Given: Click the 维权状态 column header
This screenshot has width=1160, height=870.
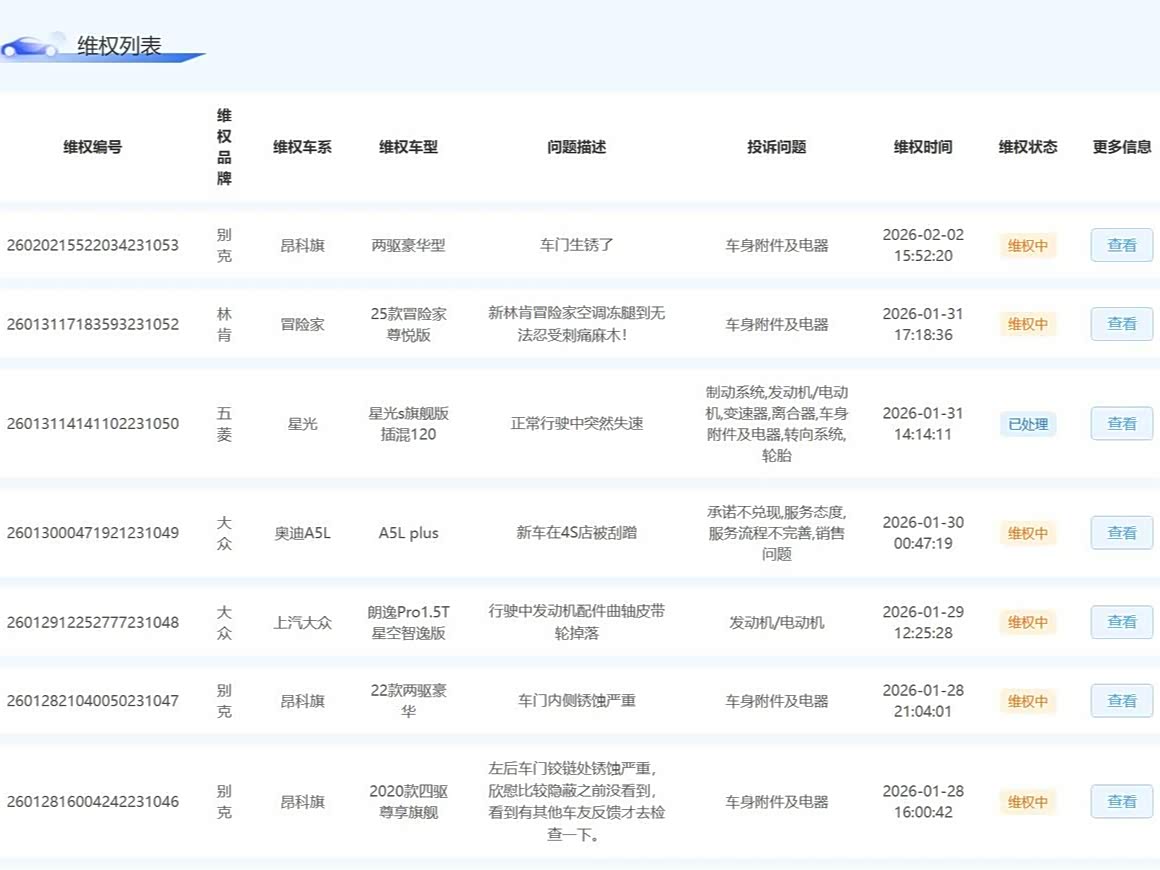Looking at the screenshot, I should click(x=1027, y=147).
